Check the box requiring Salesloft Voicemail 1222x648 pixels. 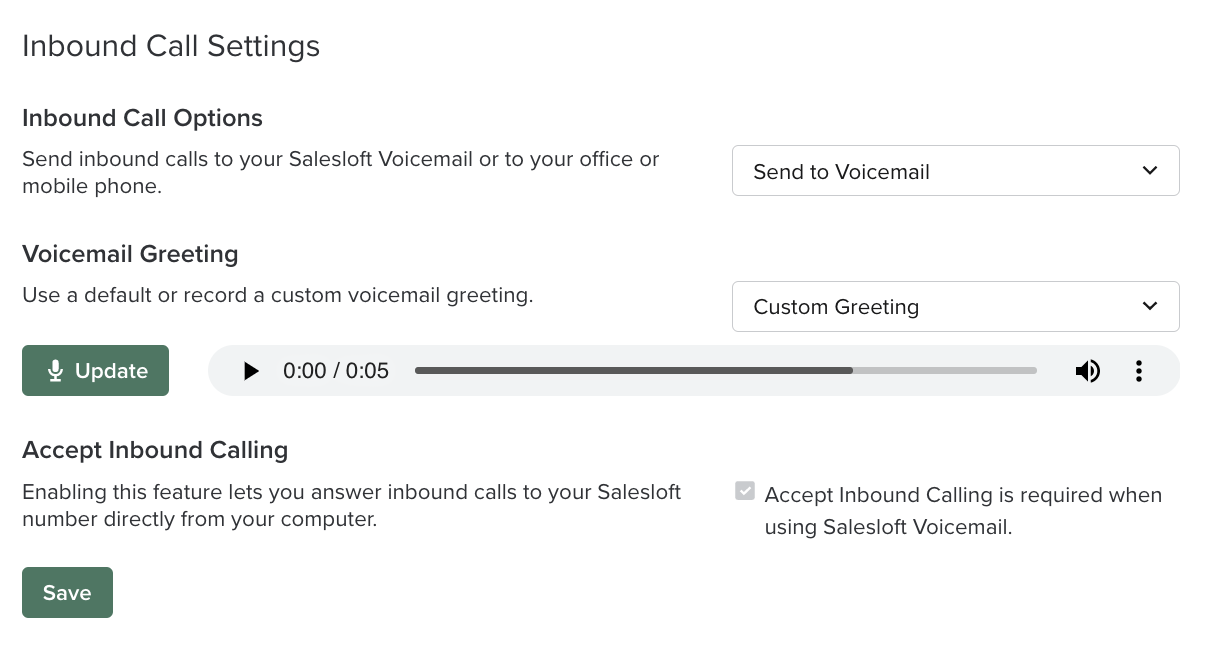(744, 491)
